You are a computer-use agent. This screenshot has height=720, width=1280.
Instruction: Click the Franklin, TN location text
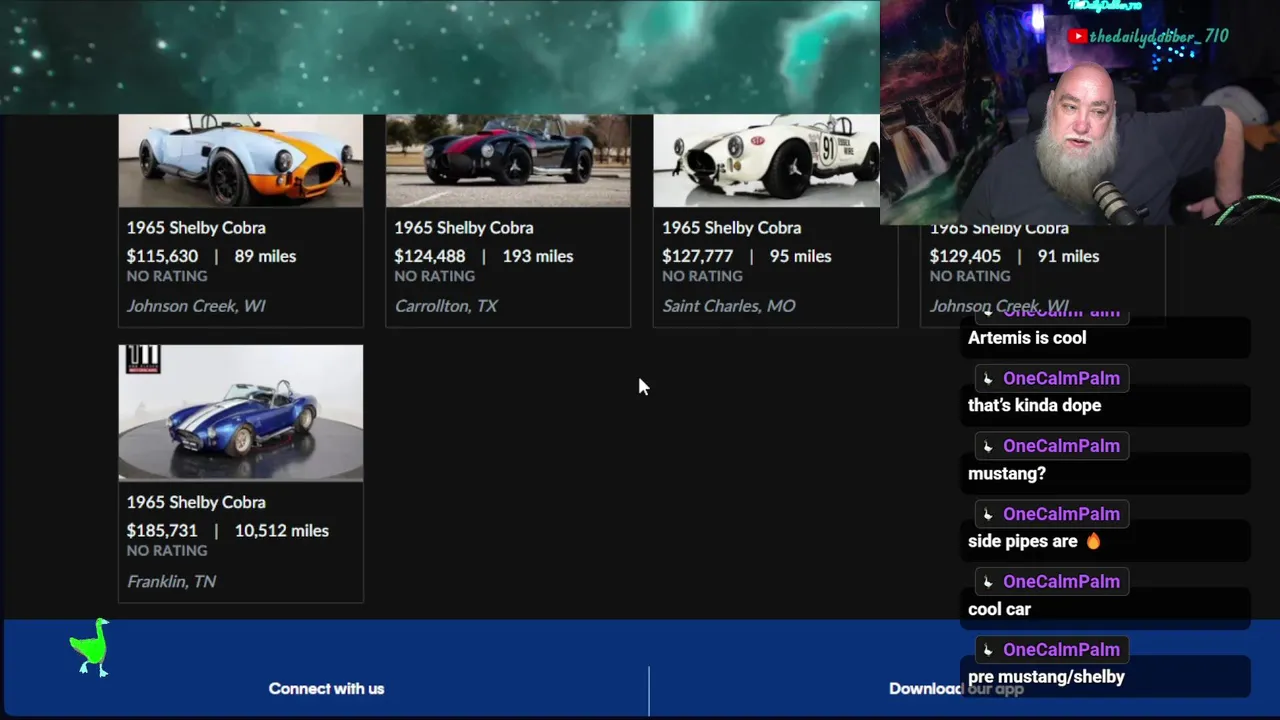click(x=171, y=581)
